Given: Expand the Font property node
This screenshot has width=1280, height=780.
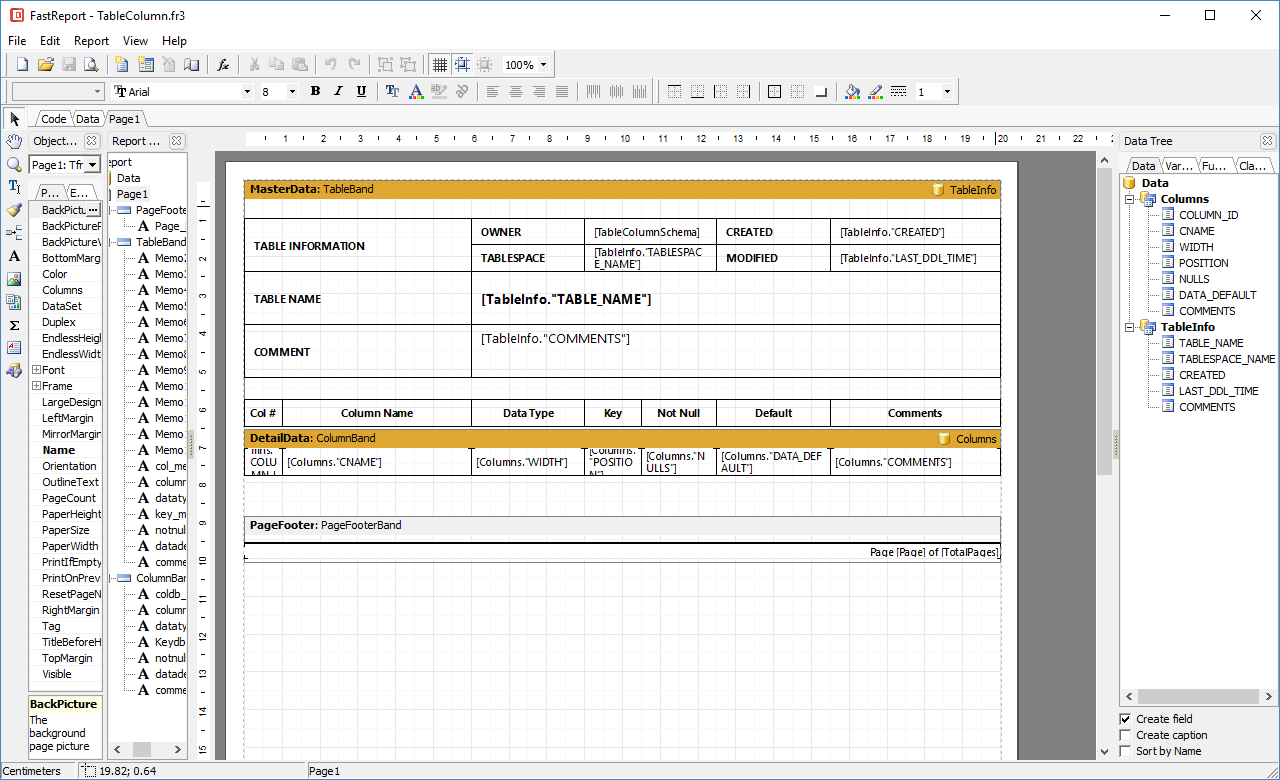Looking at the screenshot, I should pyautogui.click(x=37, y=370).
